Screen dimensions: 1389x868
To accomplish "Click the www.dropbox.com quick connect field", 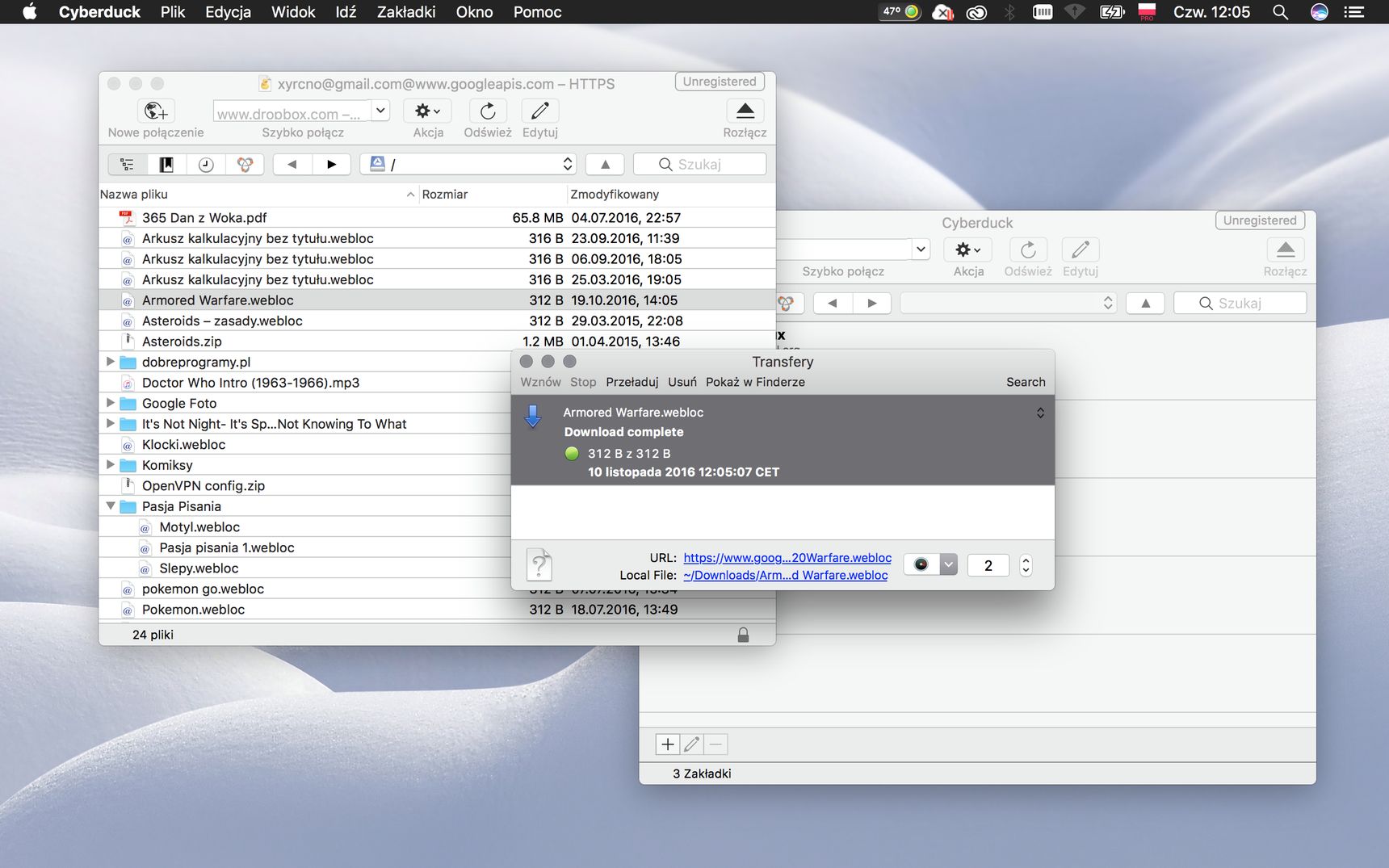I will coord(292,112).
